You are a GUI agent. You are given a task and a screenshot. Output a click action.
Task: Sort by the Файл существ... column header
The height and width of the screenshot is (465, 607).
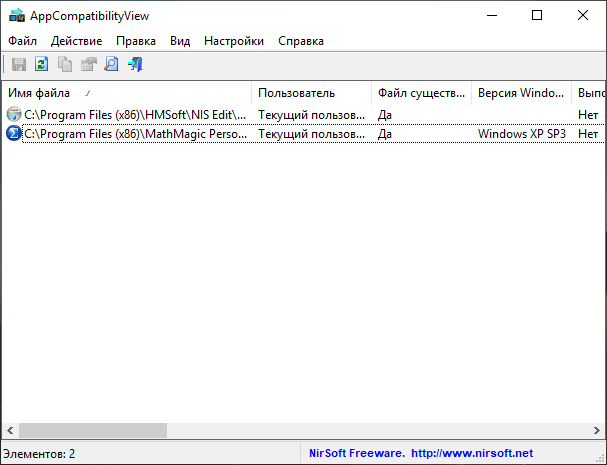[x=422, y=93]
